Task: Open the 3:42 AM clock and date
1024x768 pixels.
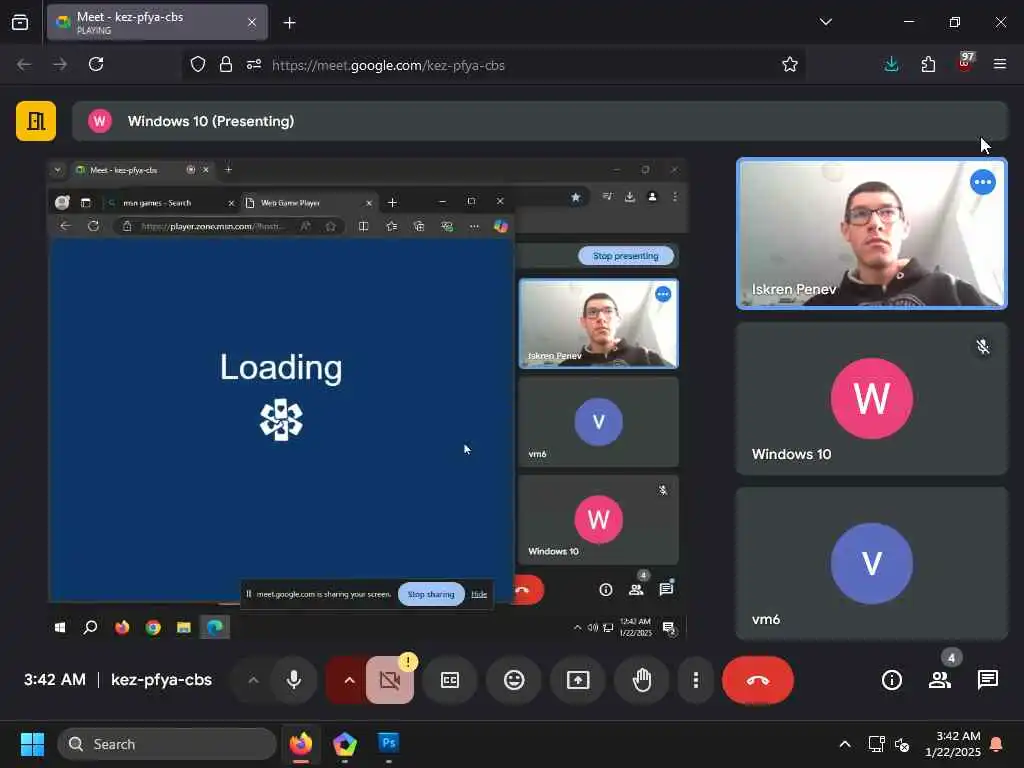Action: click(953, 744)
